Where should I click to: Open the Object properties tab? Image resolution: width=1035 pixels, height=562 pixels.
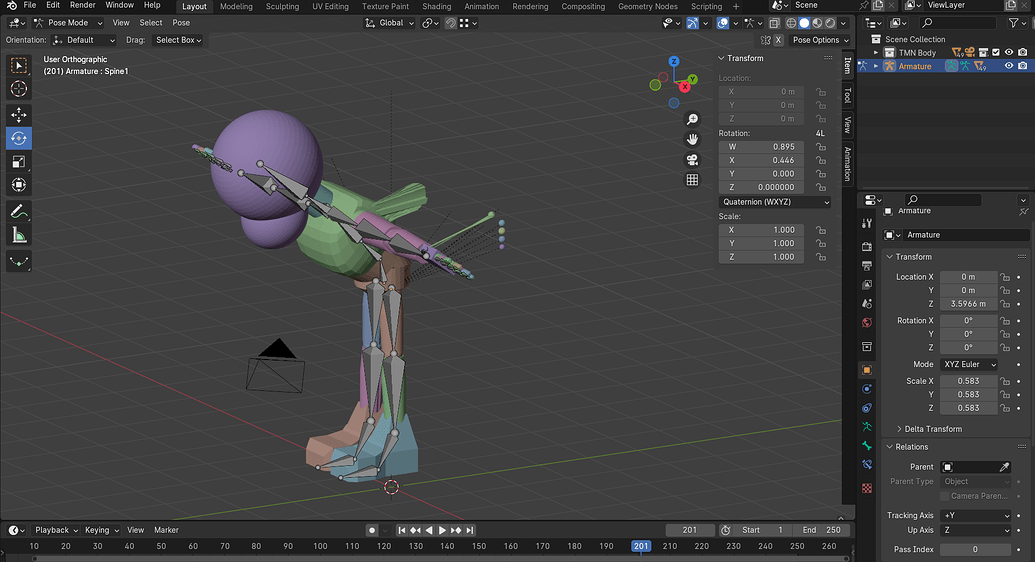tap(867, 370)
